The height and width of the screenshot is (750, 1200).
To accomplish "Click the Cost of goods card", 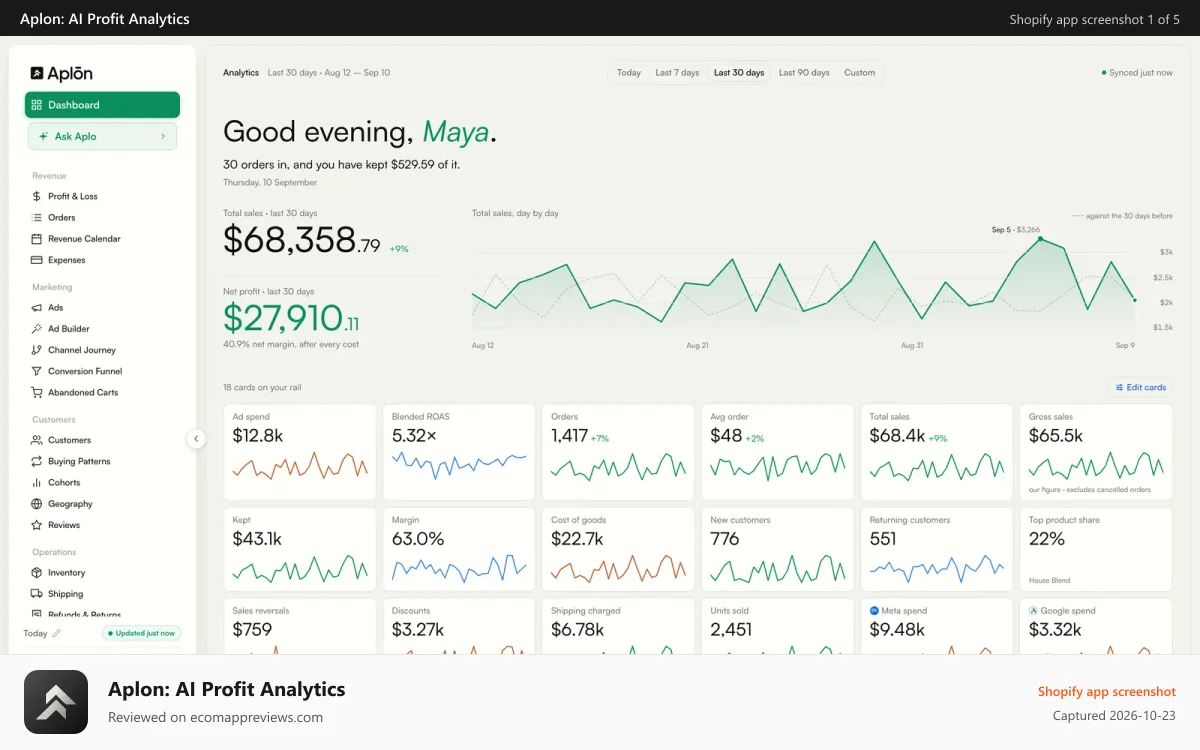I will pyautogui.click(x=618, y=550).
